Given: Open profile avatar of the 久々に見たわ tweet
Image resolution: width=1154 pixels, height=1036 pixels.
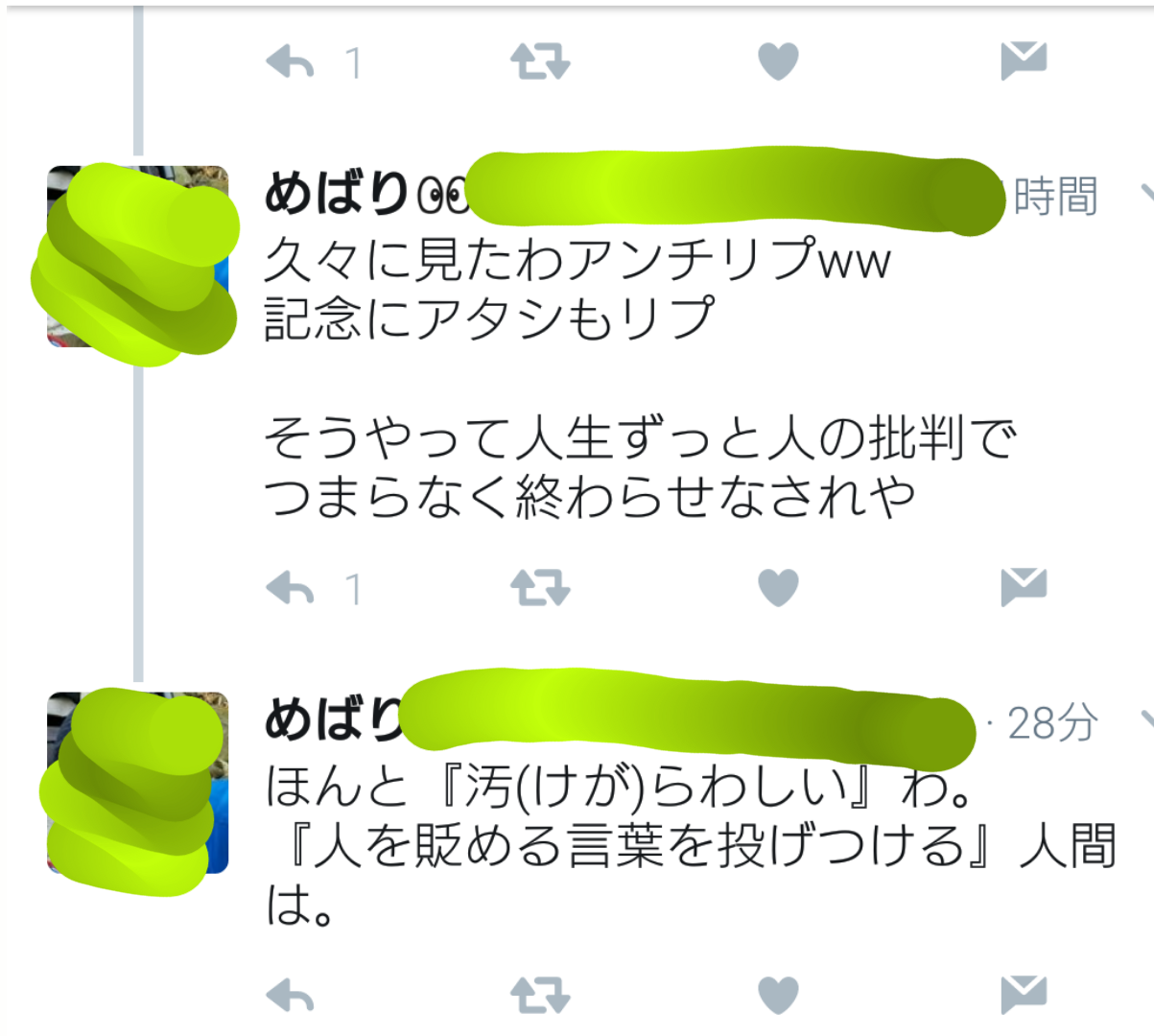Looking at the screenshot, I should pyautogui.click(x=137, y=256).
